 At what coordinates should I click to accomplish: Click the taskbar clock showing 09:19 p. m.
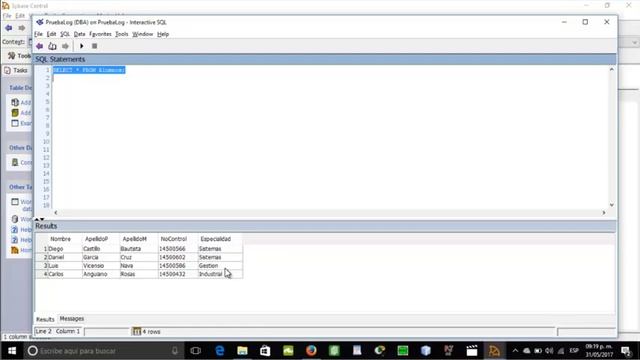599,351
